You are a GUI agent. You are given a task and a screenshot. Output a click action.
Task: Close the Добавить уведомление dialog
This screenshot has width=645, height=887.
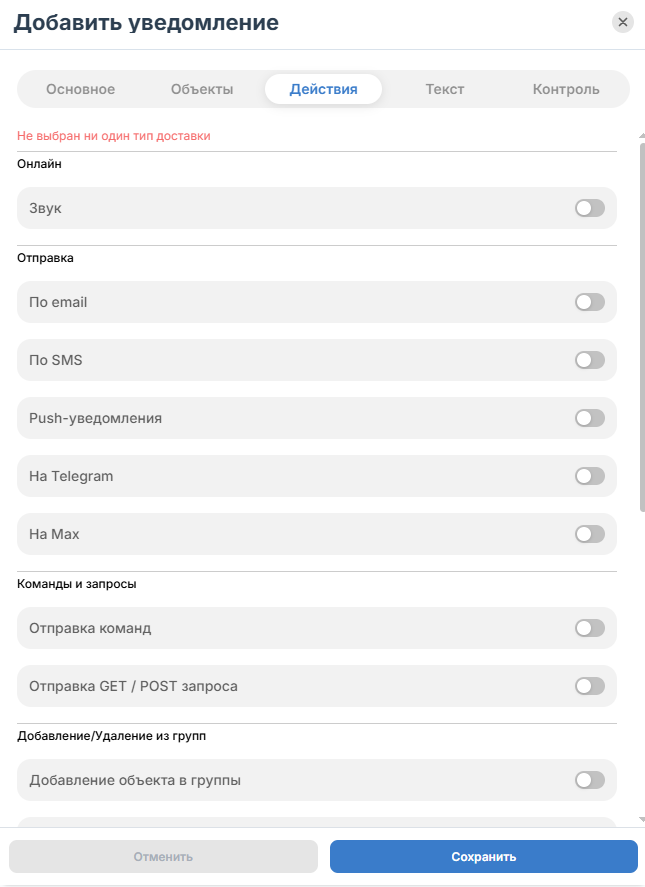[622, 22]
